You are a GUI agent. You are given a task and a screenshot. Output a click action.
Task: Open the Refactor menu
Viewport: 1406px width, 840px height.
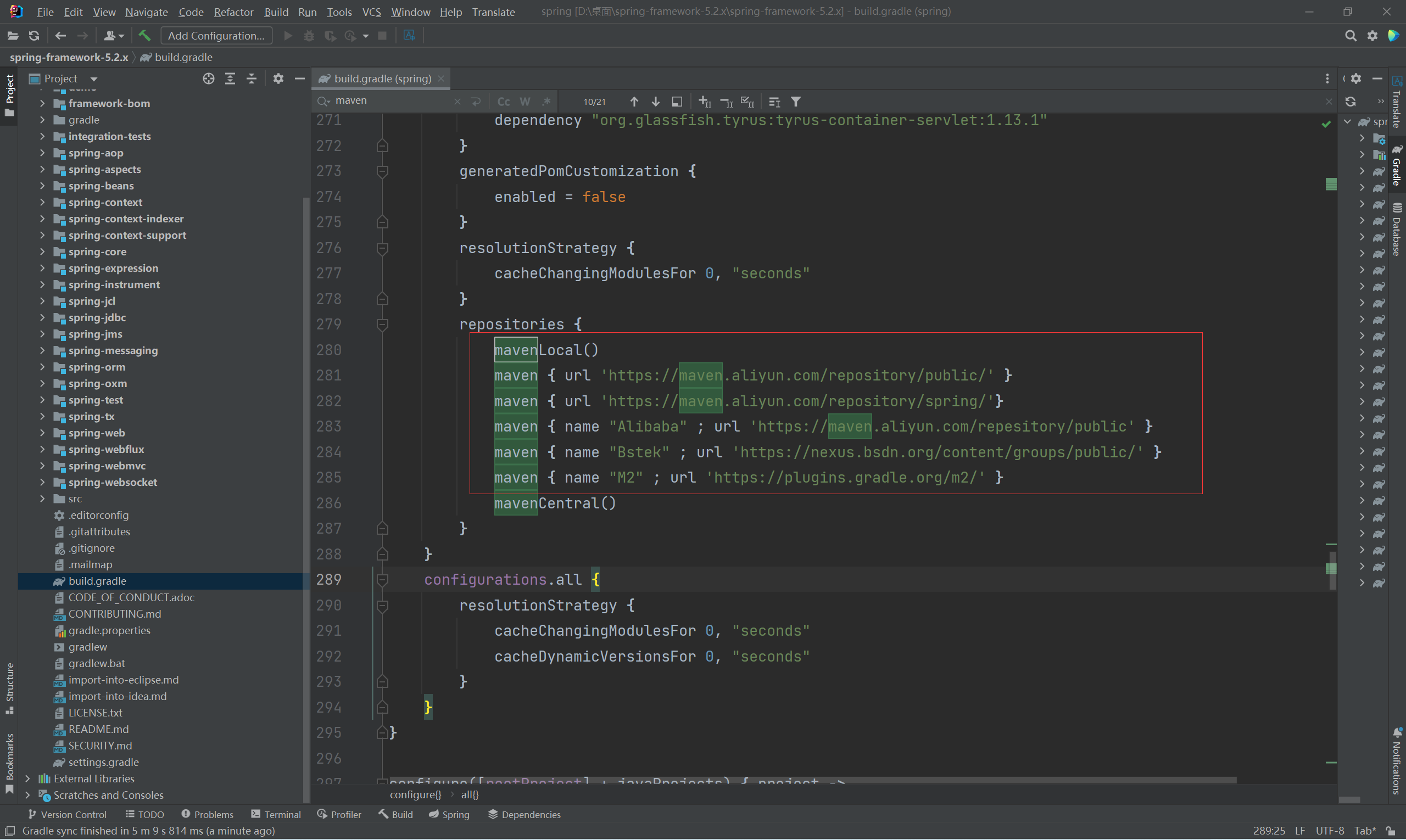coord(233,12)
